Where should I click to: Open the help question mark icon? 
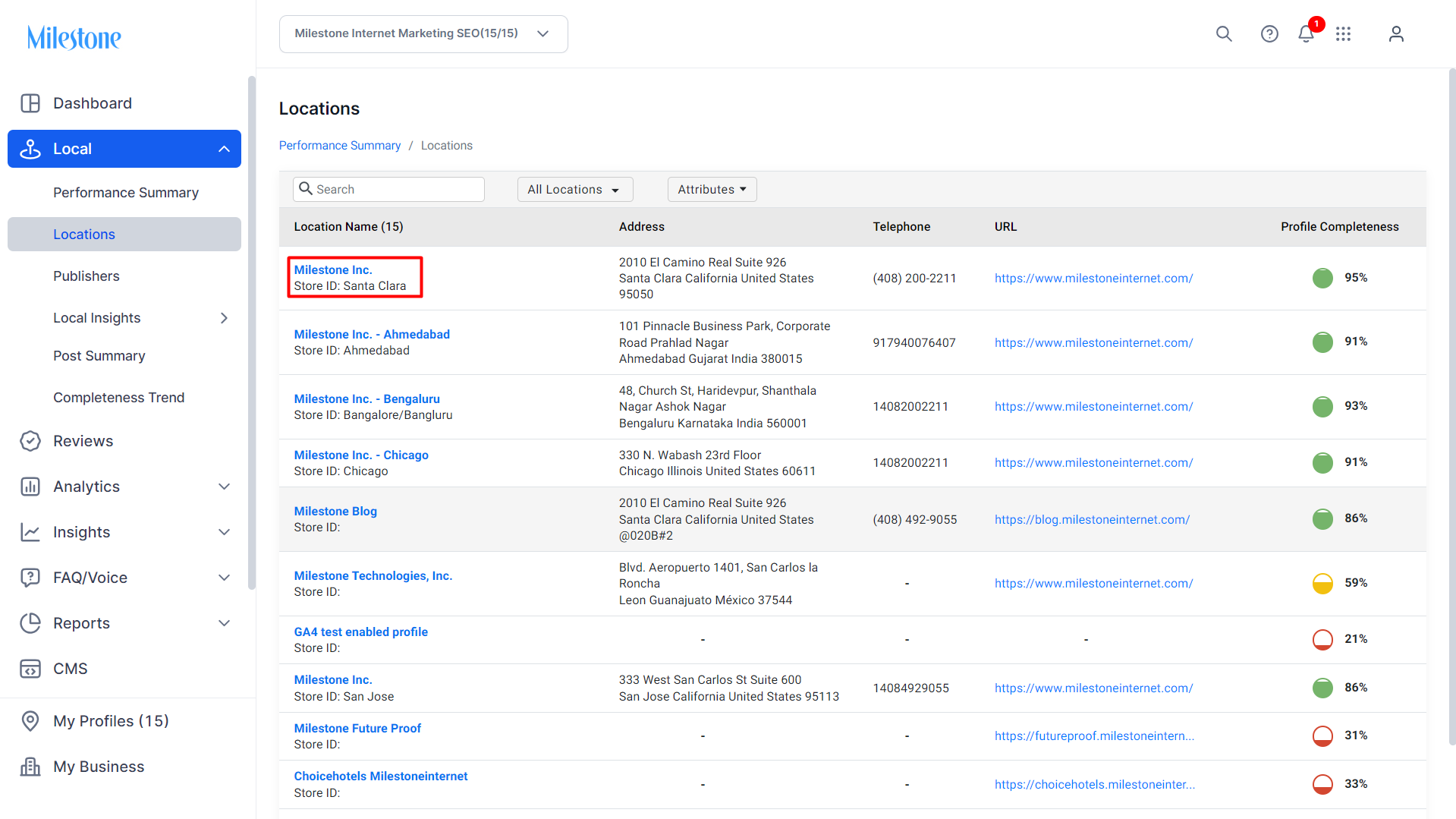coord(1269,34)
